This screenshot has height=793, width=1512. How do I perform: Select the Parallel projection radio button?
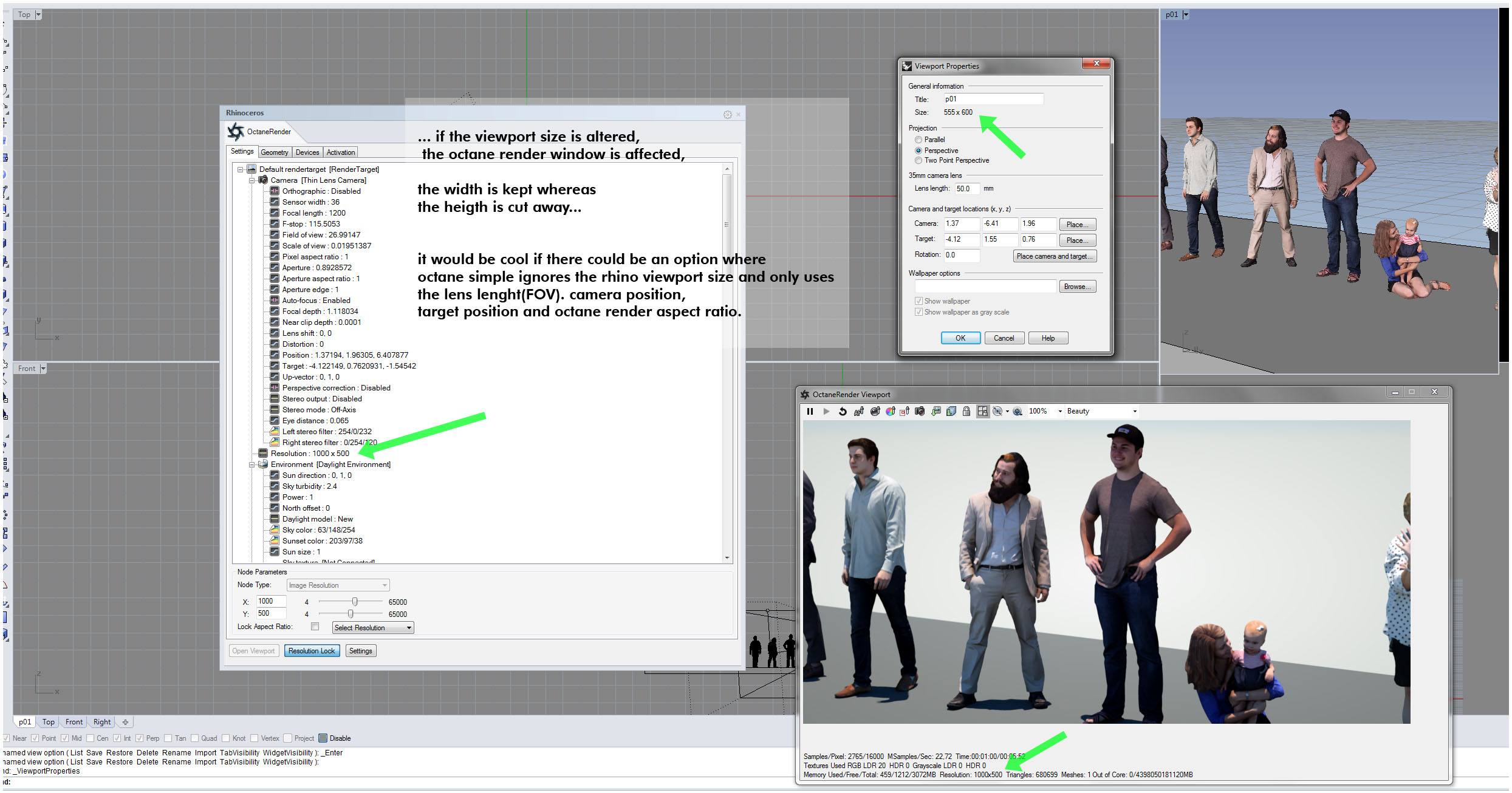pos(918,140)
